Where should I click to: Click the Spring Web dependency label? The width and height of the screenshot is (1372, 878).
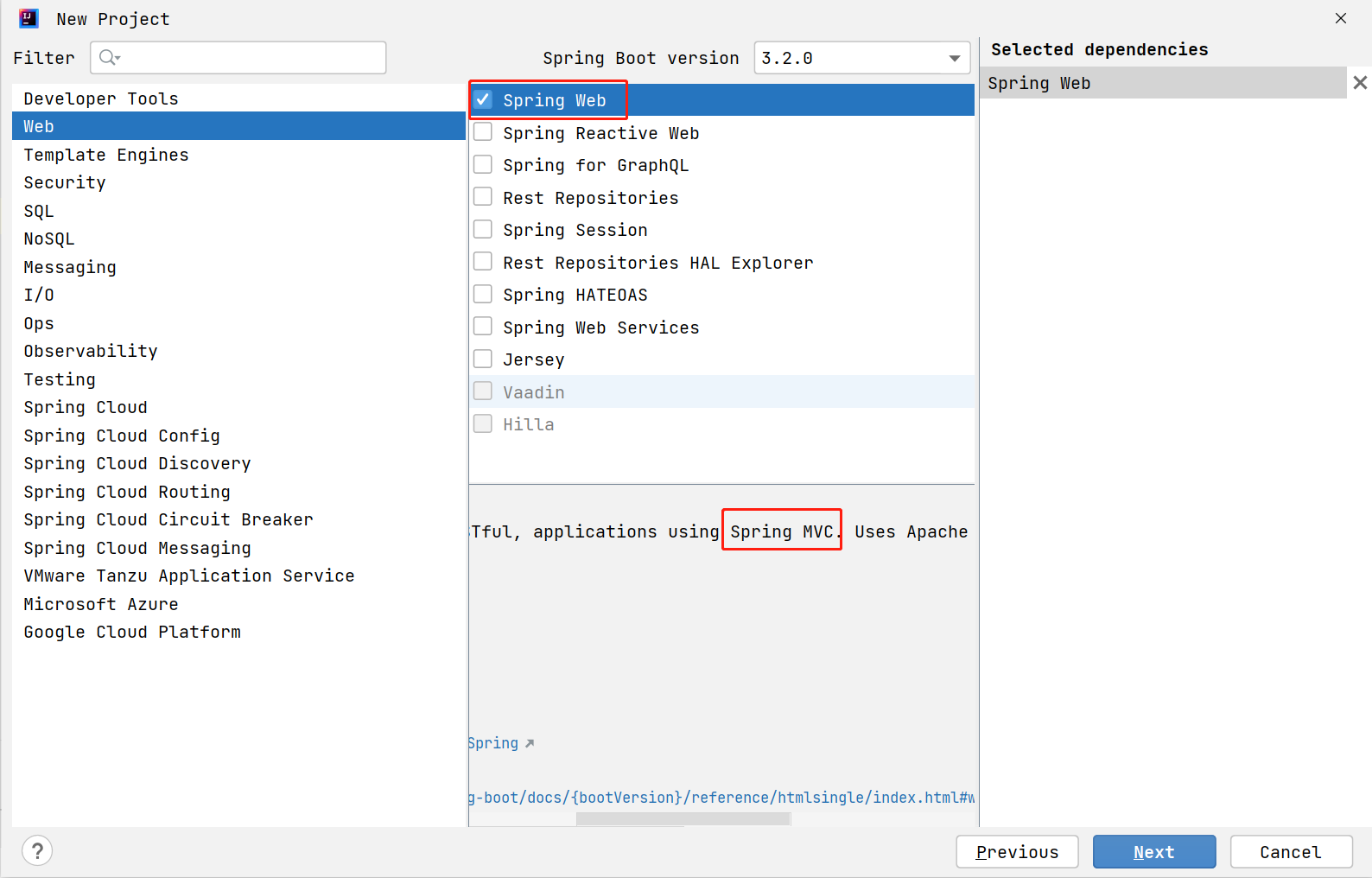[x=555, y=100]
